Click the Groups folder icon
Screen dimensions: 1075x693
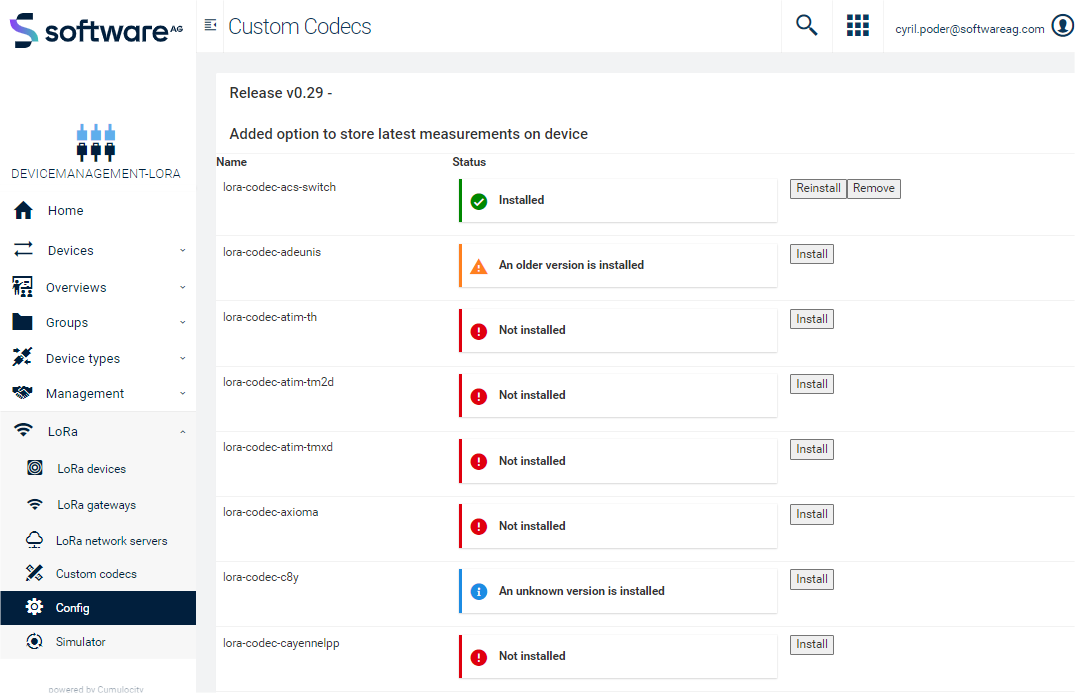tap(23, 321)
